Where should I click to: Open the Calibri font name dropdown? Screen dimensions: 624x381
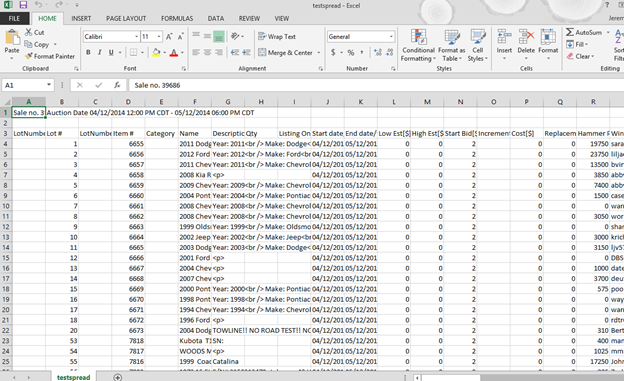[x=136, y=37]
